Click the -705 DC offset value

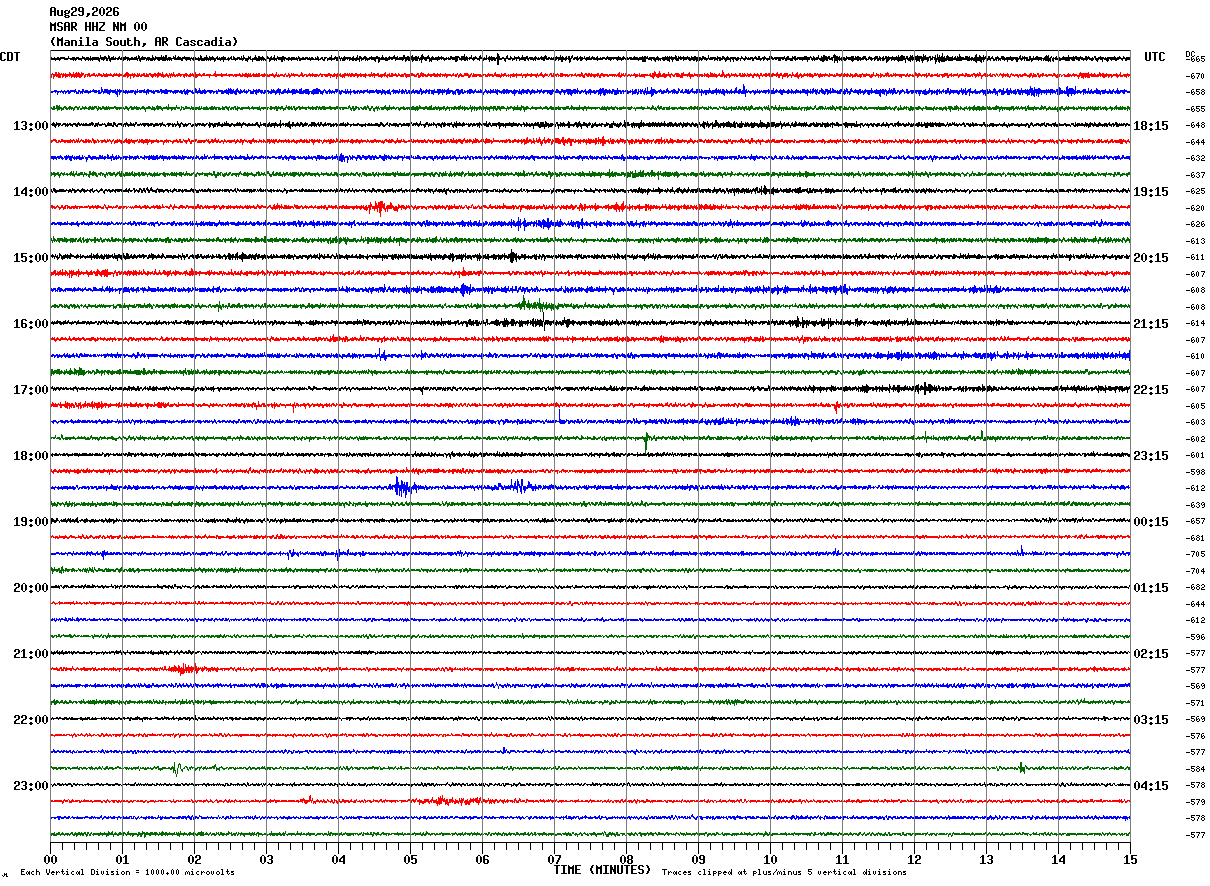click(x=1195, y=555)
